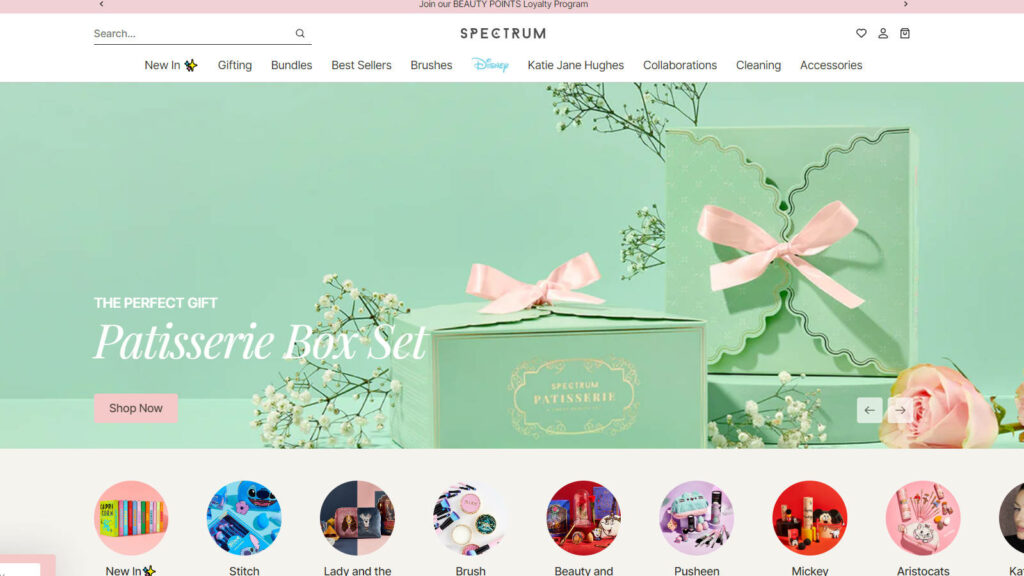Open the shopping bag icon
1024x576 pixels.
click(x=905, y=34)
